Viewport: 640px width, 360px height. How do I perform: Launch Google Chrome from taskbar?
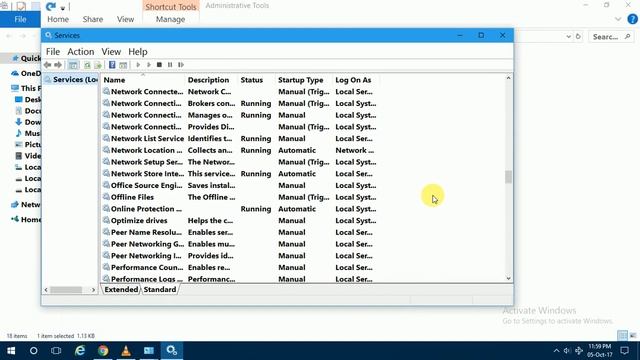[103, 351]
